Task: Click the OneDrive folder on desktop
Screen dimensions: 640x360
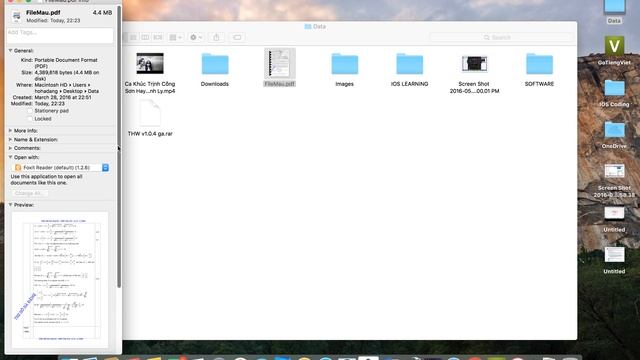Action: (614, 130)
